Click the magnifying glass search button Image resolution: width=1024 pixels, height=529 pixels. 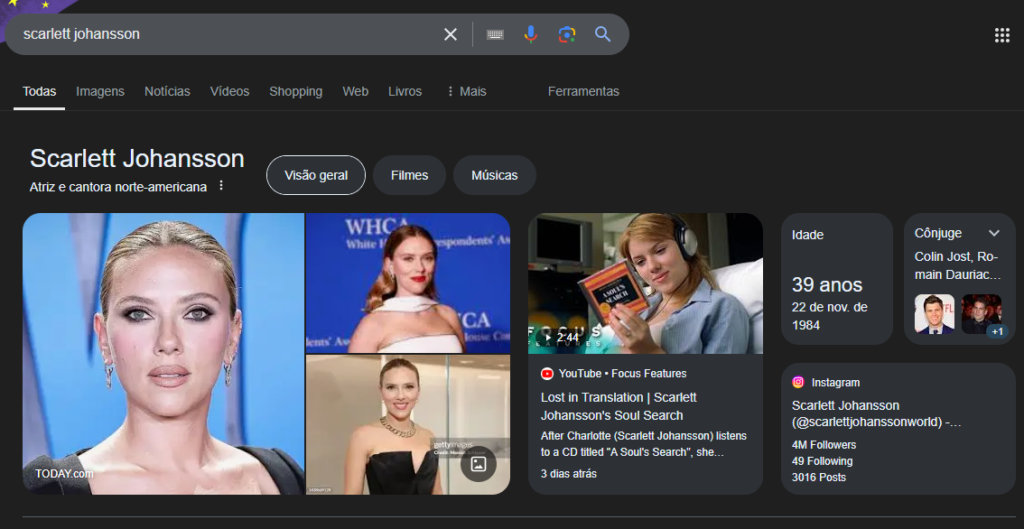tap(603, 34)
